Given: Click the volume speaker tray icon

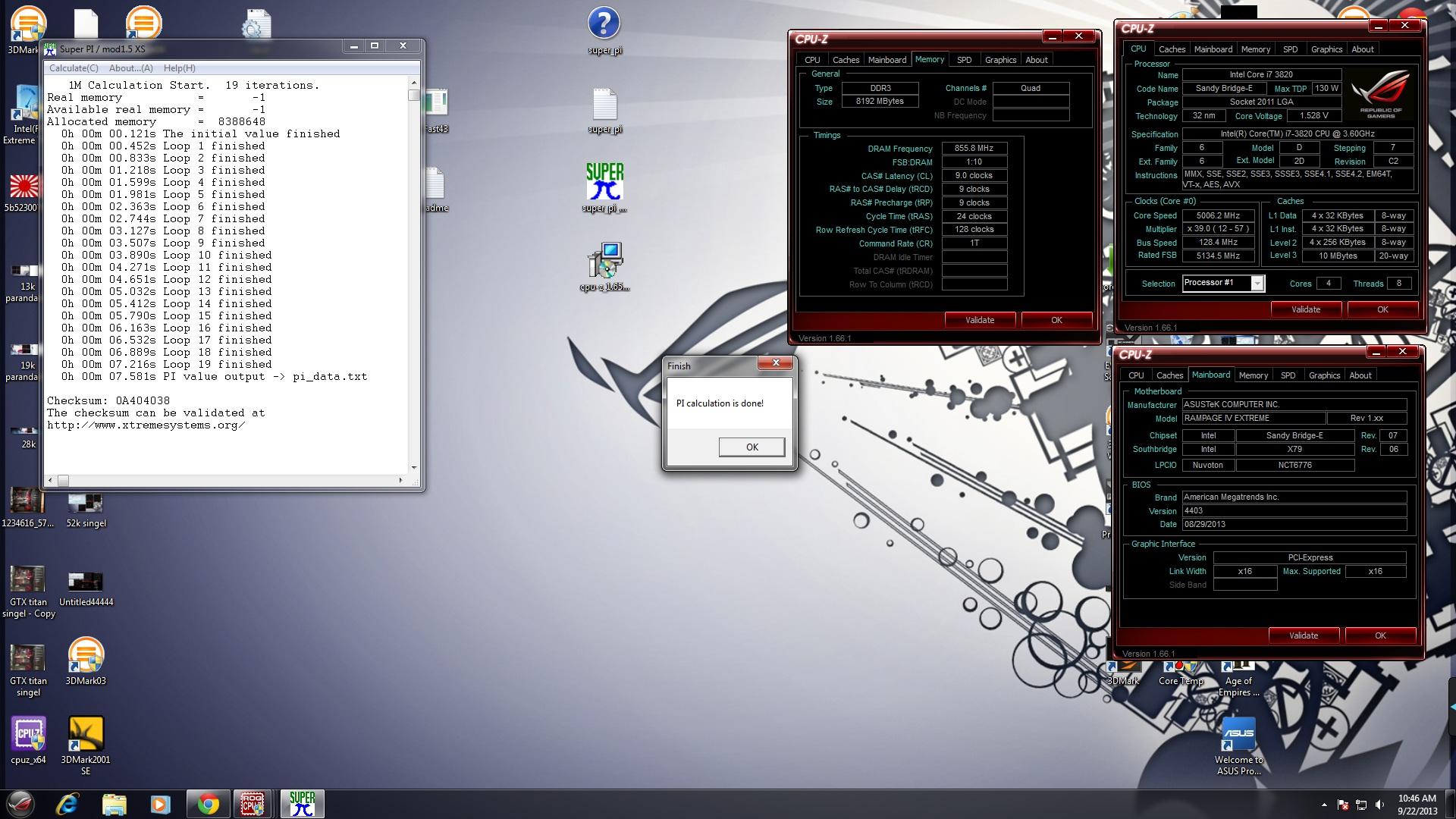Looking at the screenshot, I should 1379,805.
